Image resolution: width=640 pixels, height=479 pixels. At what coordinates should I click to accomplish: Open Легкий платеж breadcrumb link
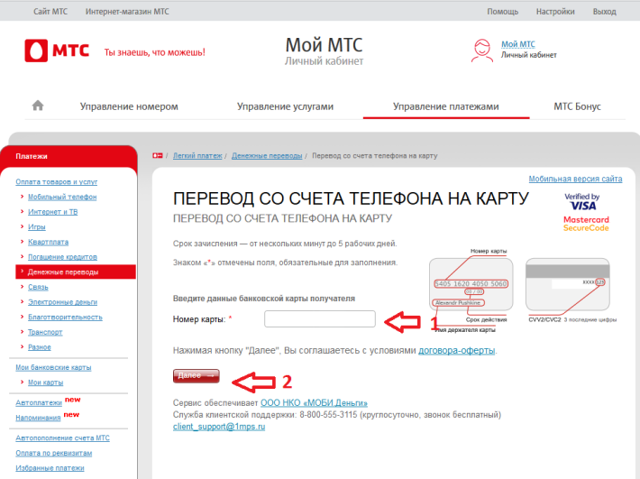click(198, 155)
